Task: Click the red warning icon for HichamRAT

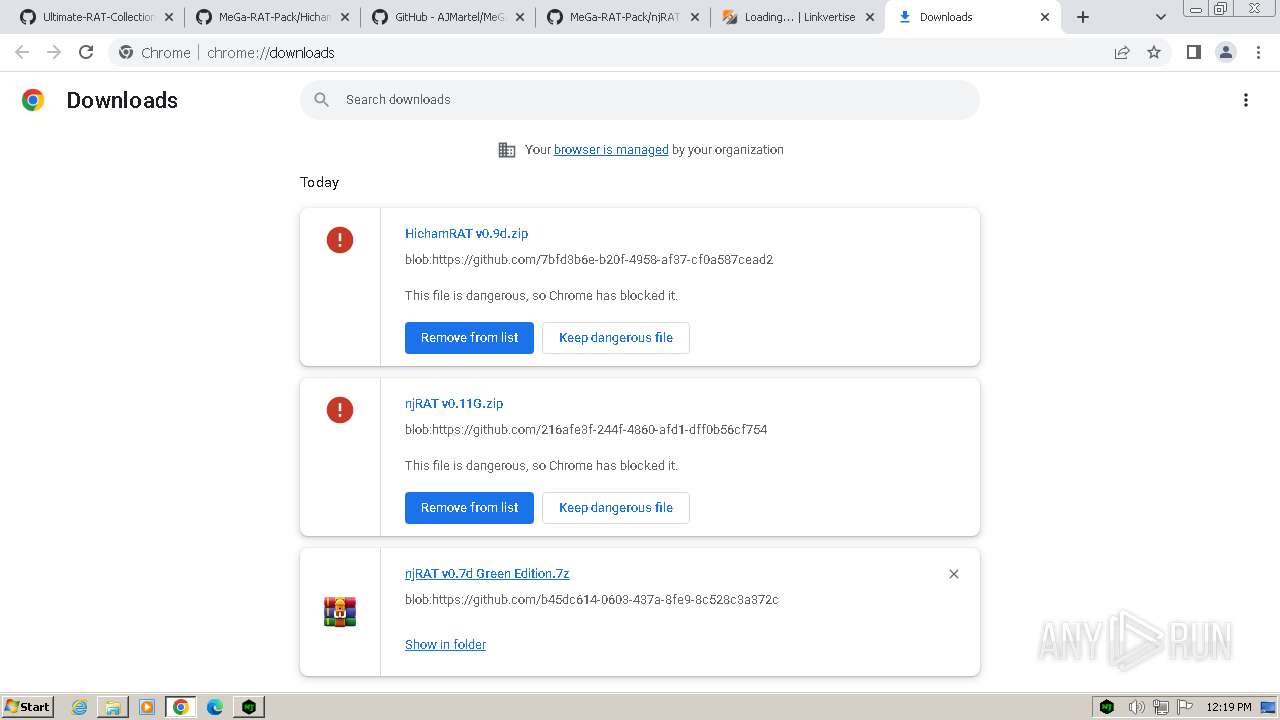Action: coord(340,240)
